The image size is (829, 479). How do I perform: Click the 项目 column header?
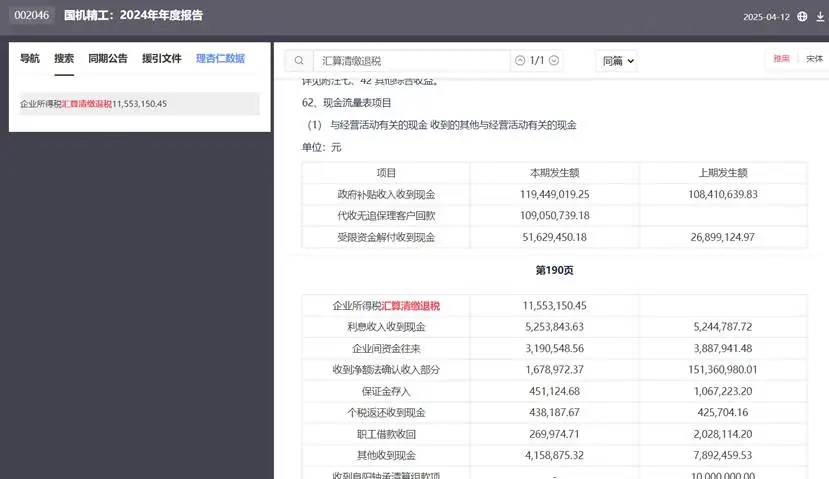(x=386, y=173)
